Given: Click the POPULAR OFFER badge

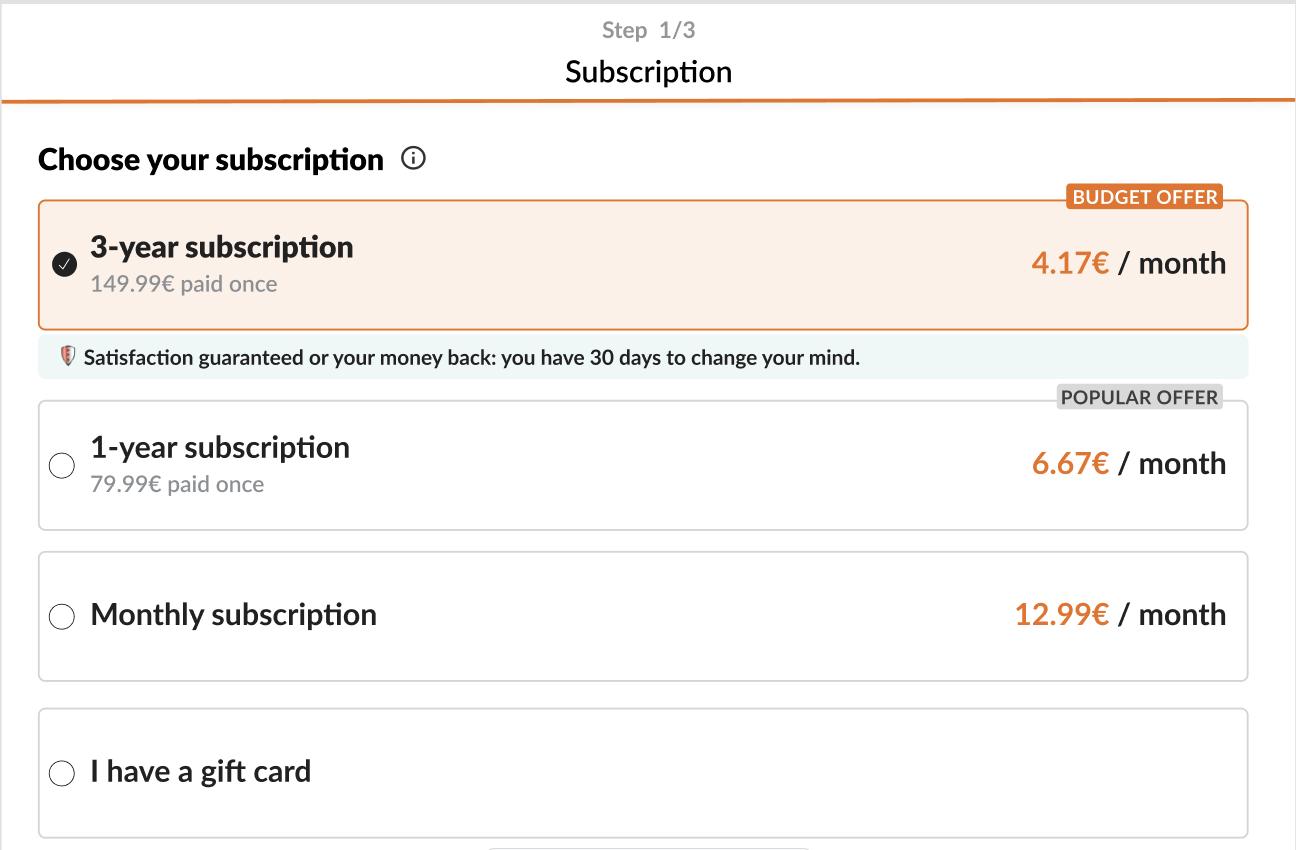Looking at the screenshot, I should click(1139, 397).
